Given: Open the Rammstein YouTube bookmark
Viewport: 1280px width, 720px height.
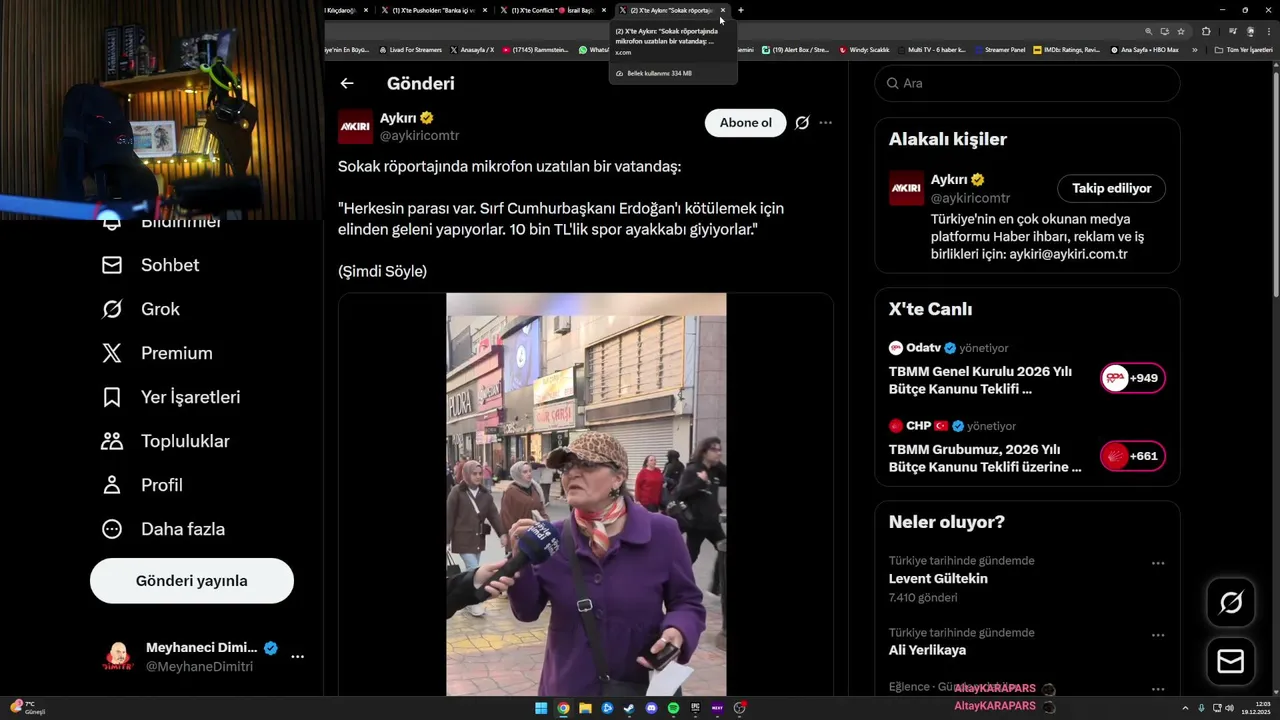Looking at the screenshot, I should tap(536, 49).
